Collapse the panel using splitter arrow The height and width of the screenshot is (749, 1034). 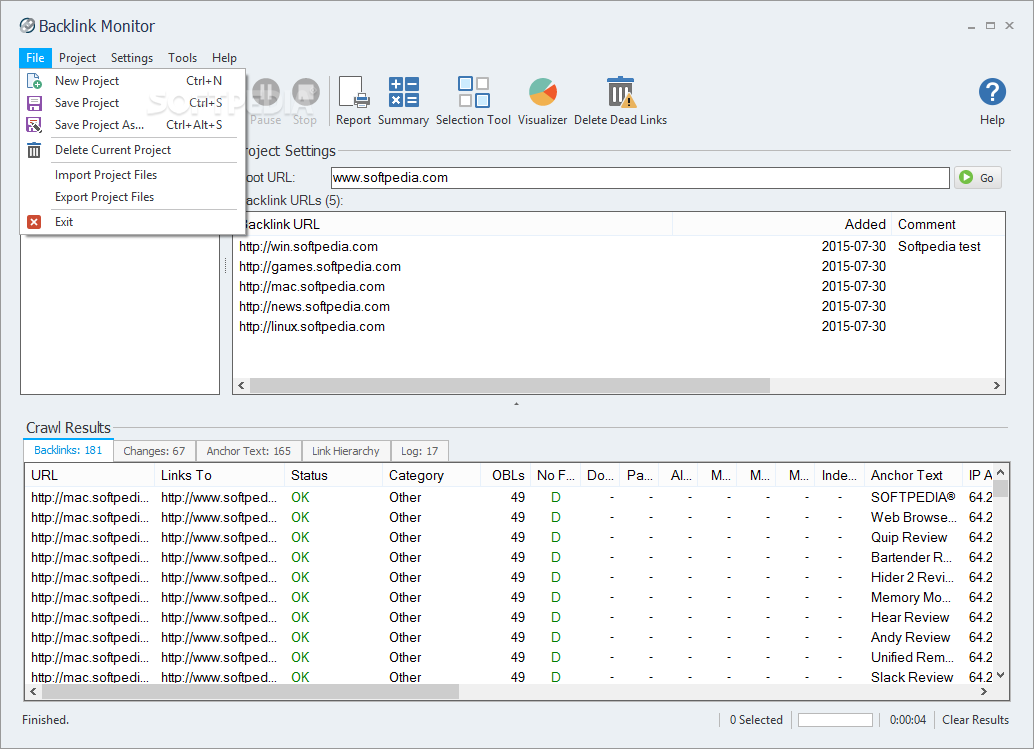pos(516,404)
